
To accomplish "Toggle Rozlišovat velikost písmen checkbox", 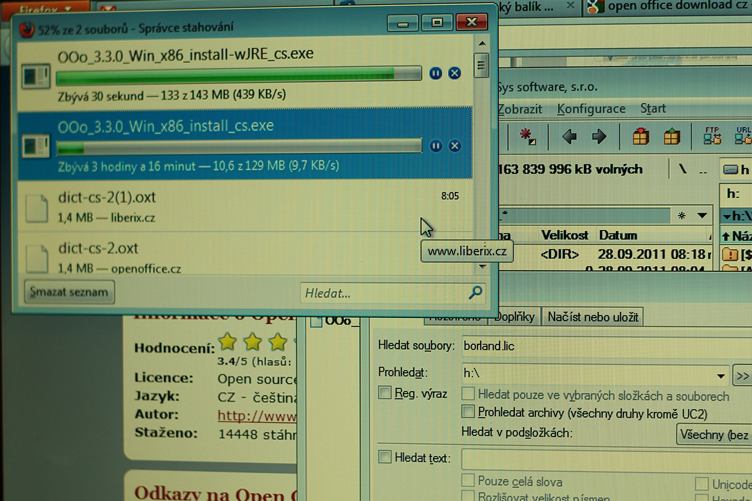I will click(468, 495).
